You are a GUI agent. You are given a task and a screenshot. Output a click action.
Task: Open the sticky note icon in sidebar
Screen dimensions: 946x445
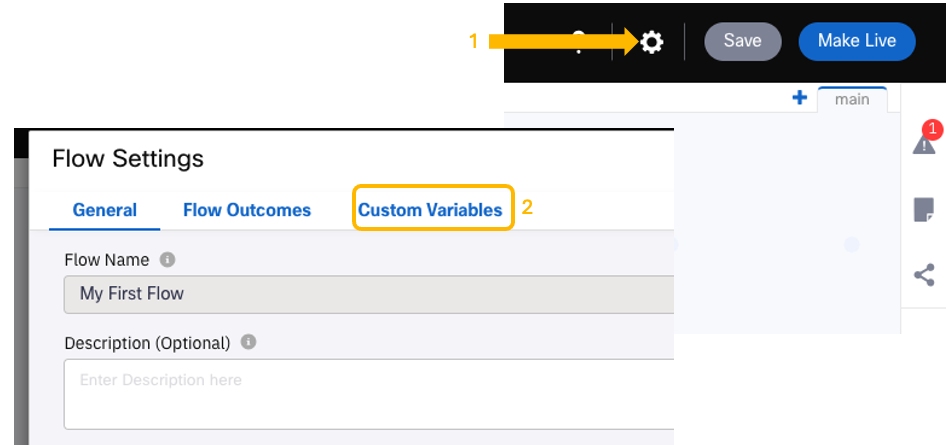coord(924,210)
